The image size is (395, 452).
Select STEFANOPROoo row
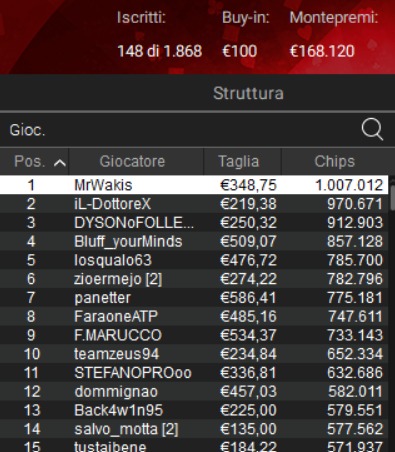click(194, 373)
